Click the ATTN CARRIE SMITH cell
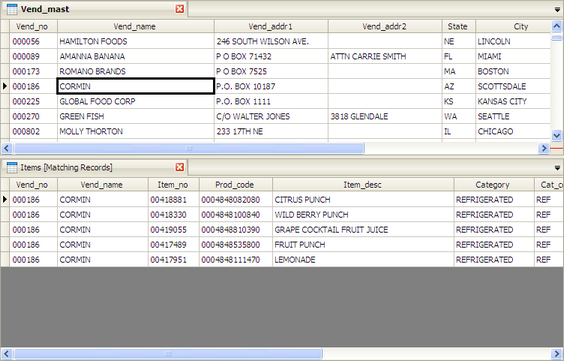This screenshot has width=564, height=361. coord(385,56)
